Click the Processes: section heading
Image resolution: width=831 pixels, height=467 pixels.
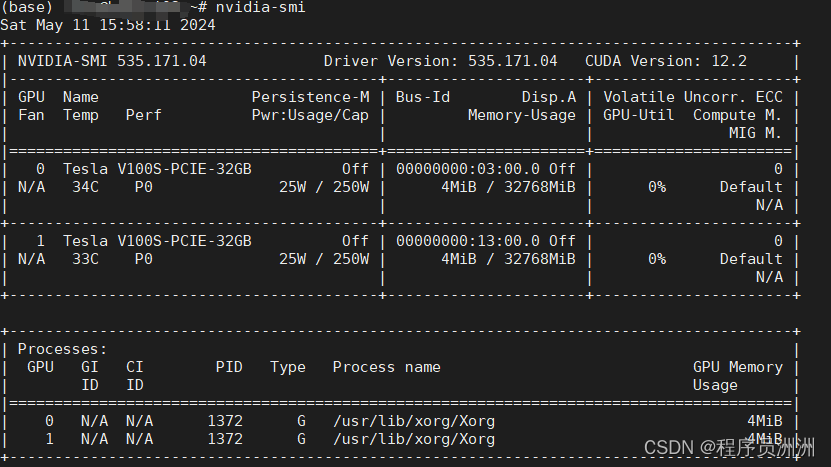click(62, 349)
